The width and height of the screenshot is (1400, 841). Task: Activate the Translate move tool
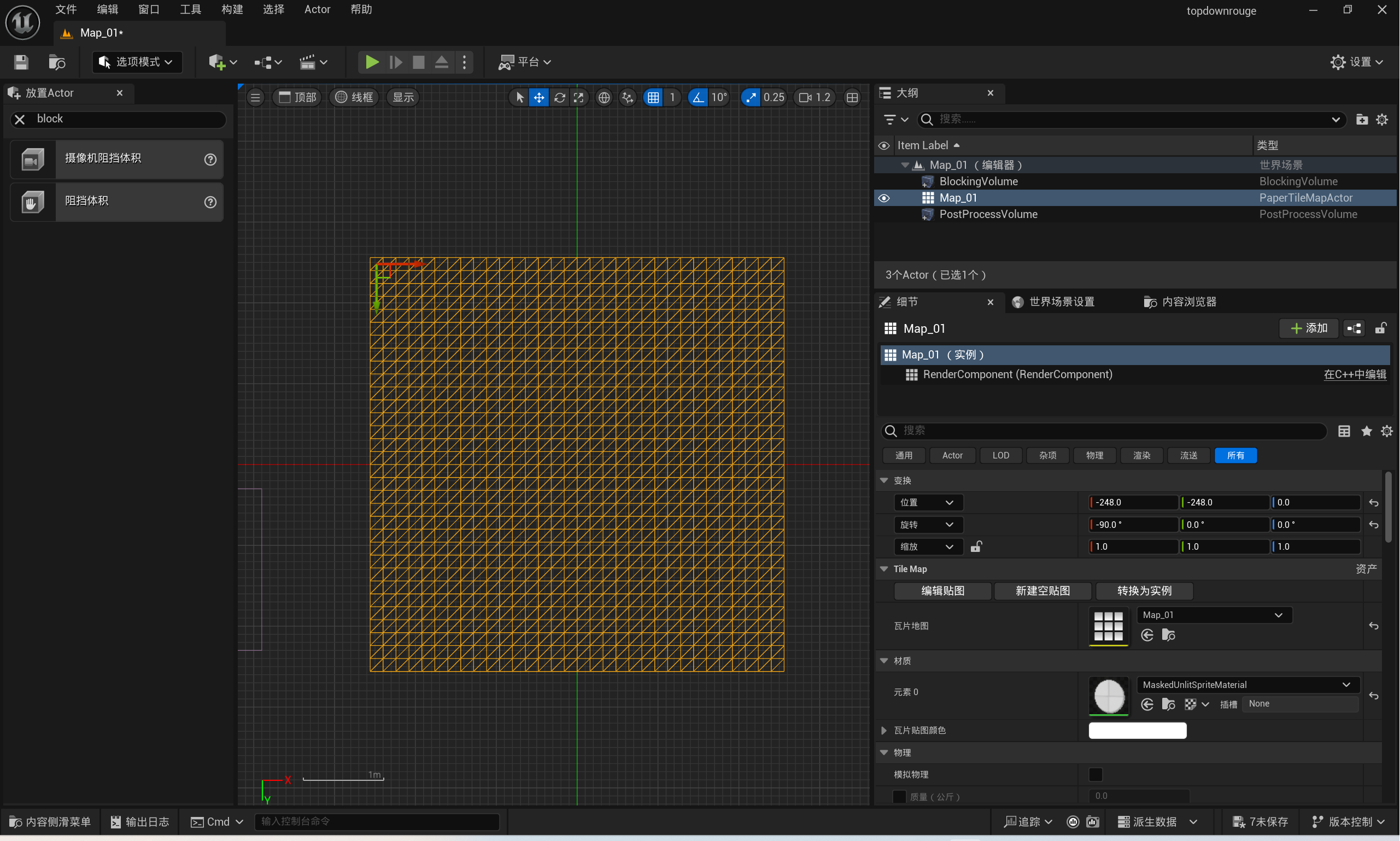pyautogui.click(x=538, y=97)
